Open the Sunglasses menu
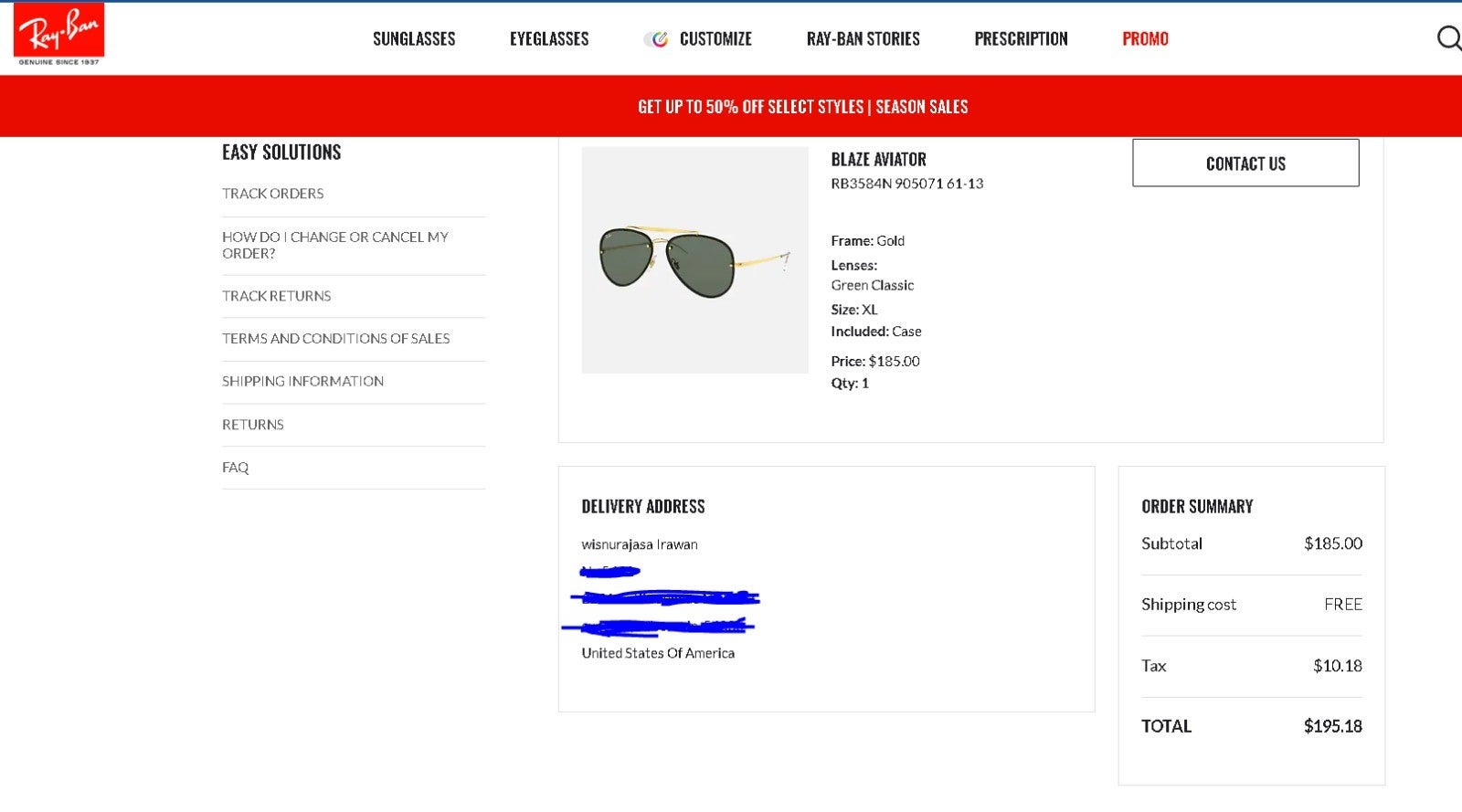 point(414,38)
